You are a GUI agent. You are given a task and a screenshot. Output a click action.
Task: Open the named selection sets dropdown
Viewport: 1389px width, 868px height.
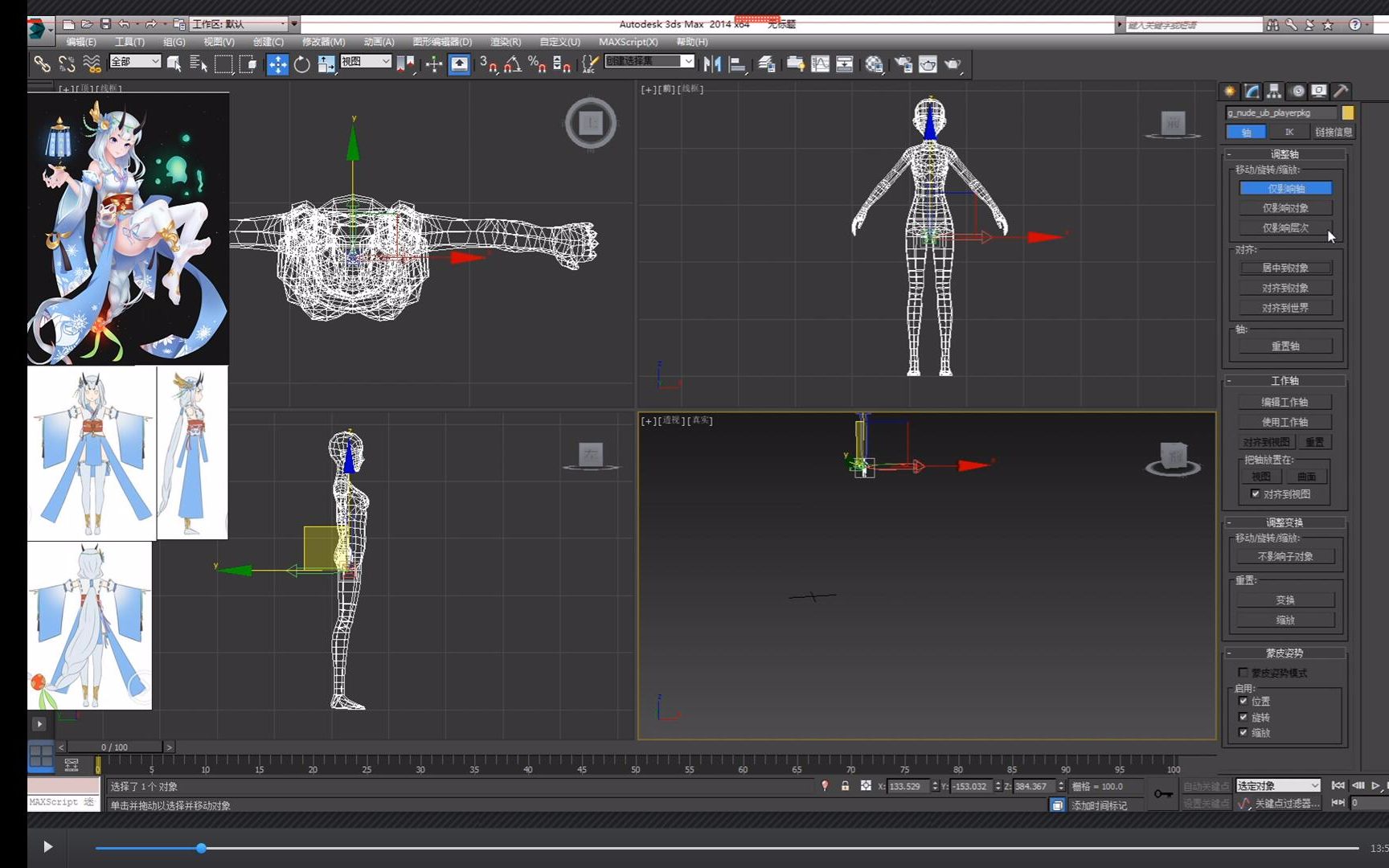(x=649, y=61)
